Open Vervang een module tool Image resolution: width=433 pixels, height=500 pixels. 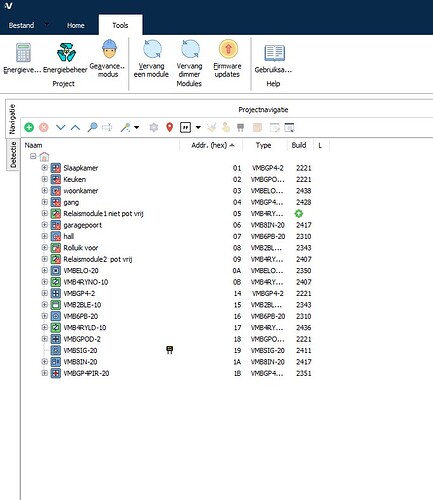coord(151,59)
